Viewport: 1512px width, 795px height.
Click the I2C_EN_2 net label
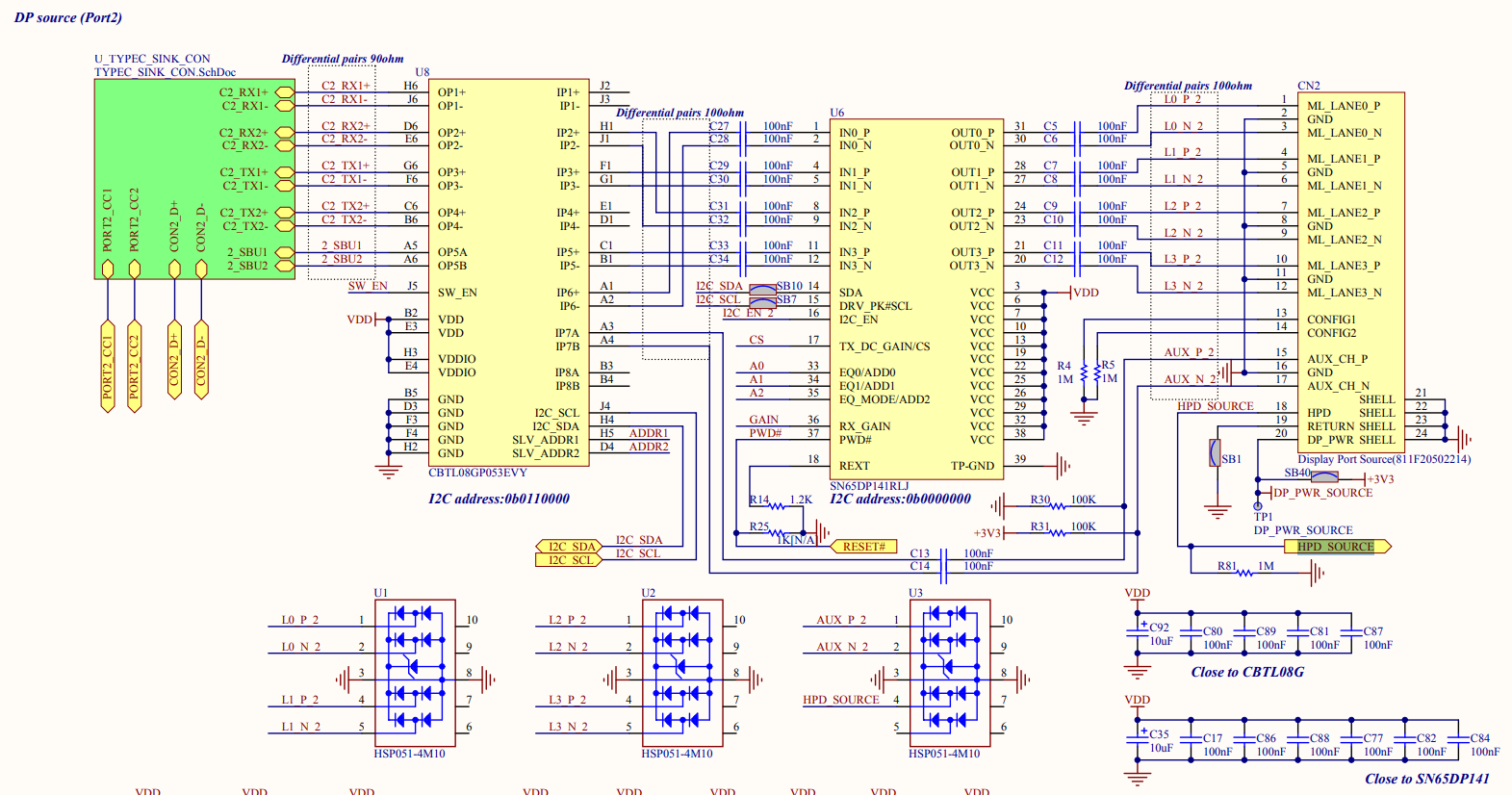coord(748,313)
